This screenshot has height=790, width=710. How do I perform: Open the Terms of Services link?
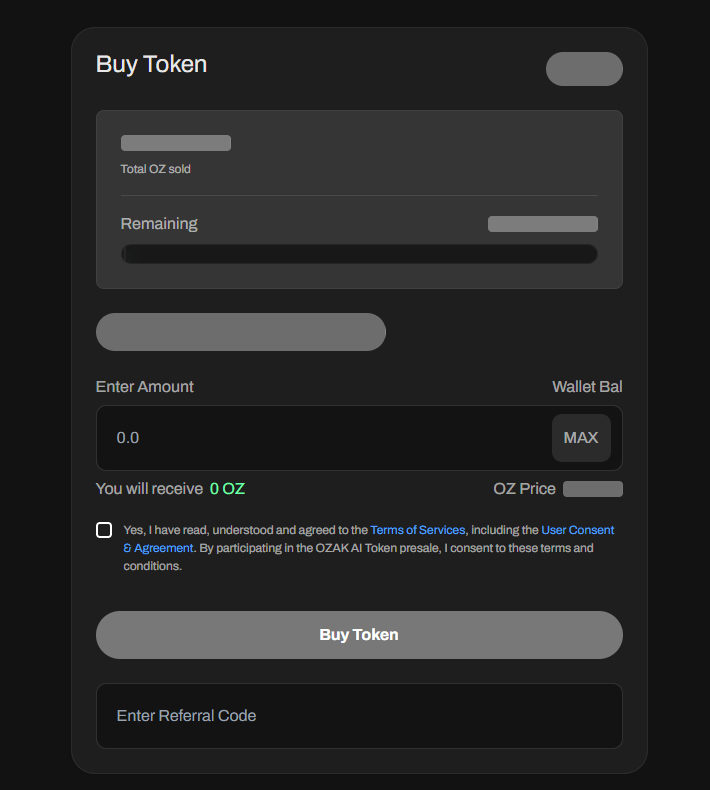coord(417,530)
